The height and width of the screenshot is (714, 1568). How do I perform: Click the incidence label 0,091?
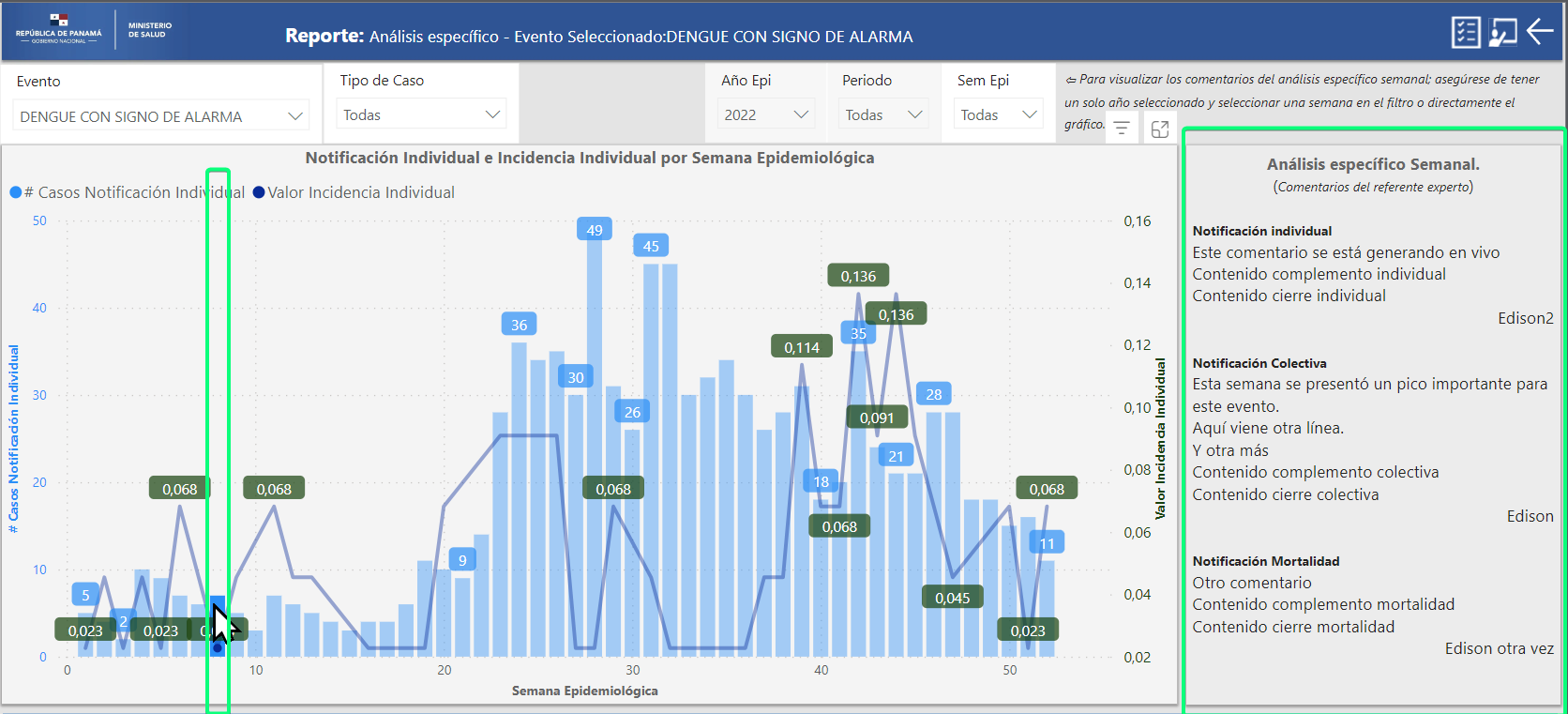(877, 418)
